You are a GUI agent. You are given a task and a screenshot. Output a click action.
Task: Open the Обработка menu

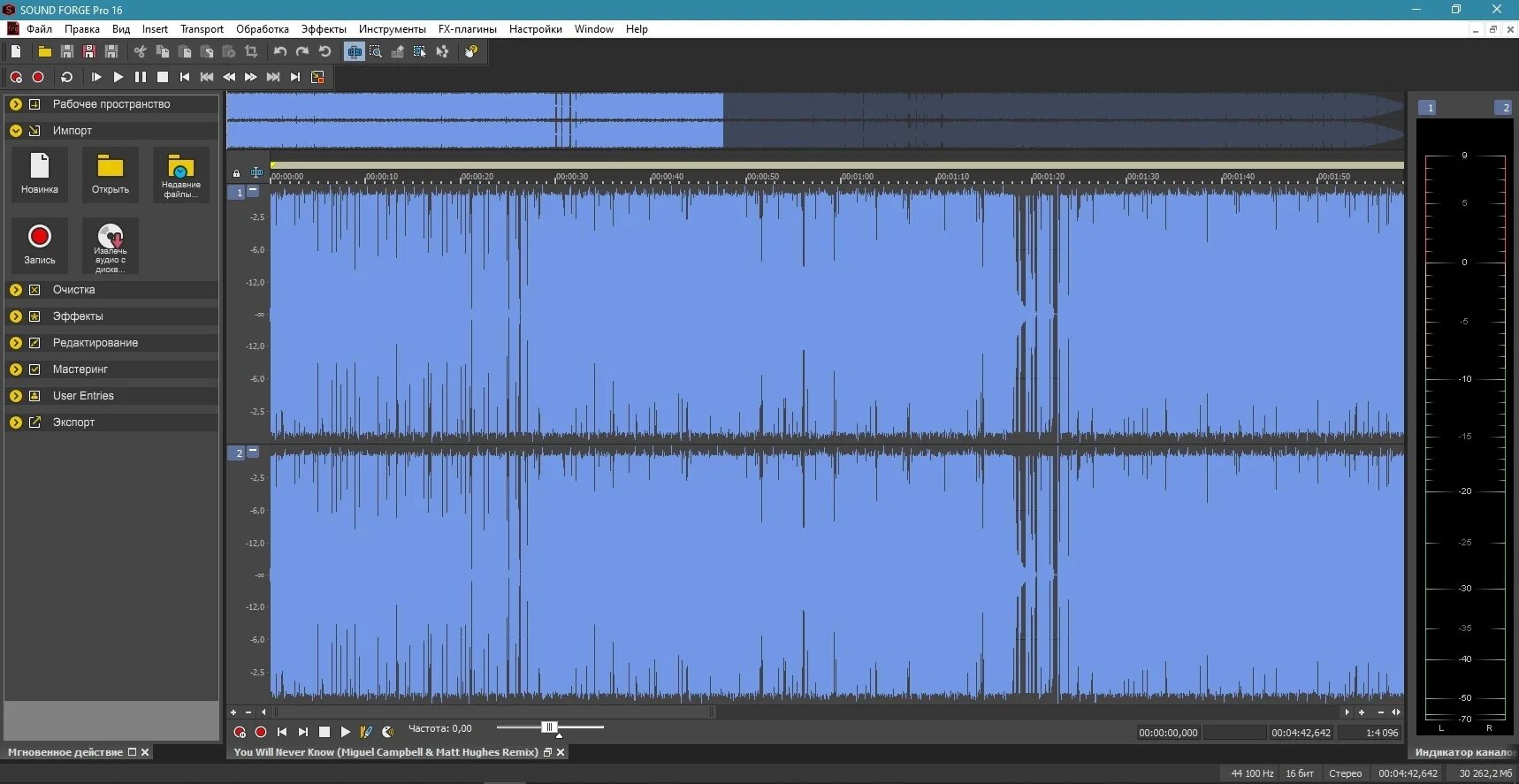263,29
